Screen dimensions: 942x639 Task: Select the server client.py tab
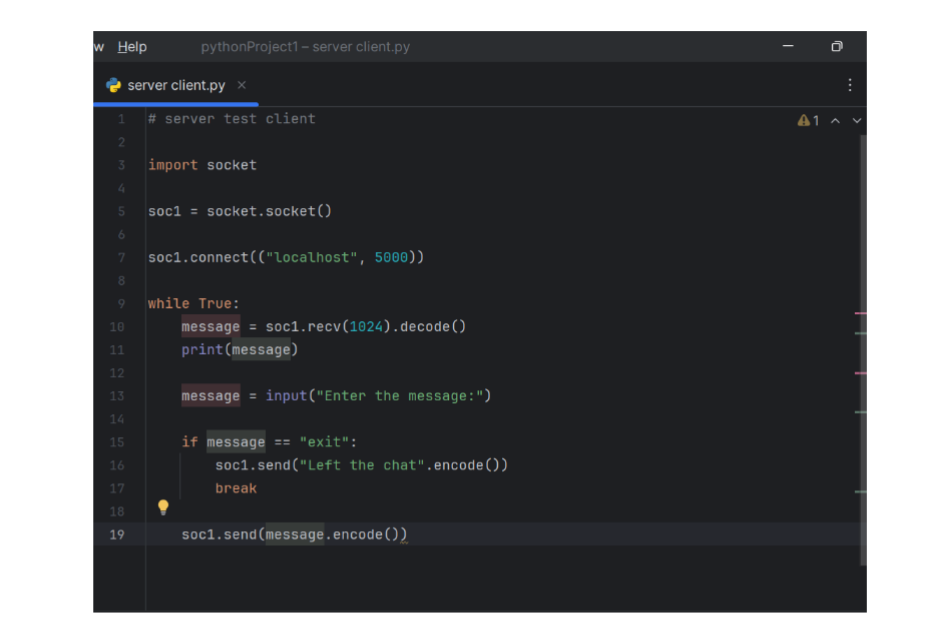tap(175, 85)
